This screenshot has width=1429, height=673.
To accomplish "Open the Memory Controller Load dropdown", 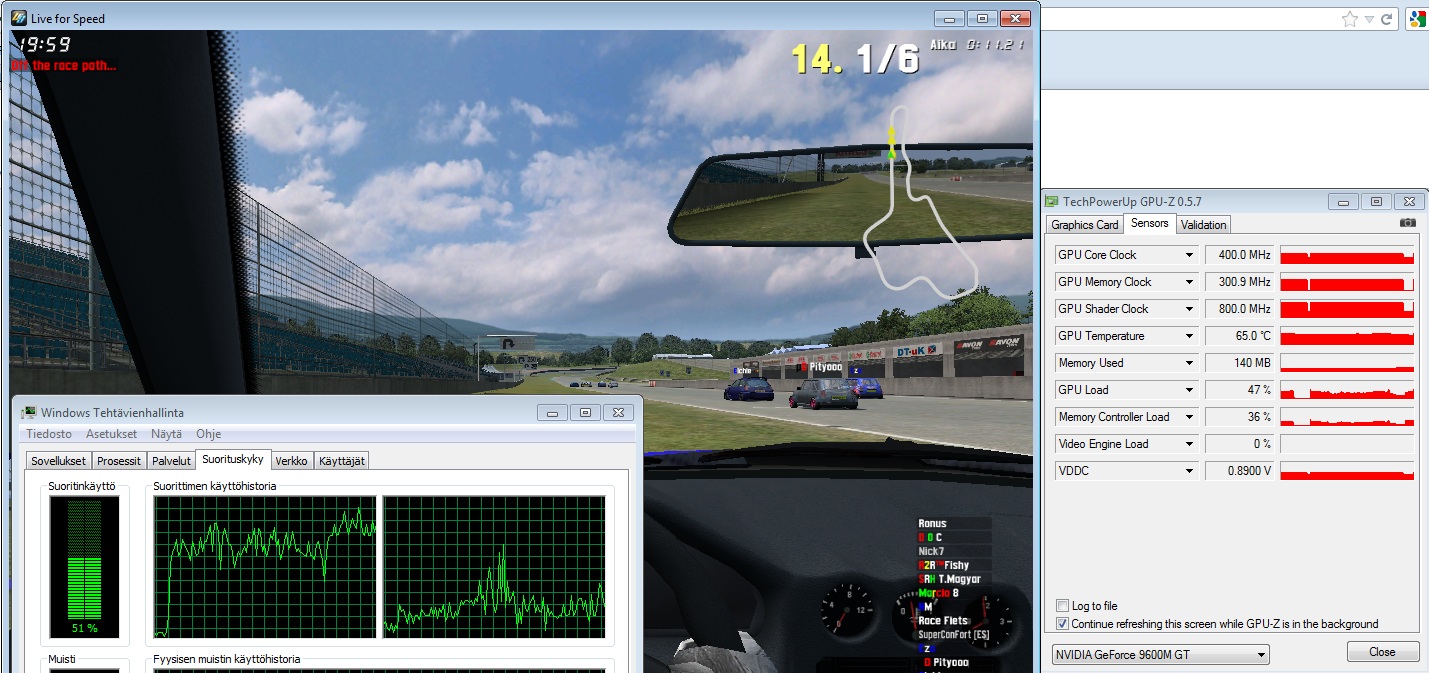I will [1189, 417].
